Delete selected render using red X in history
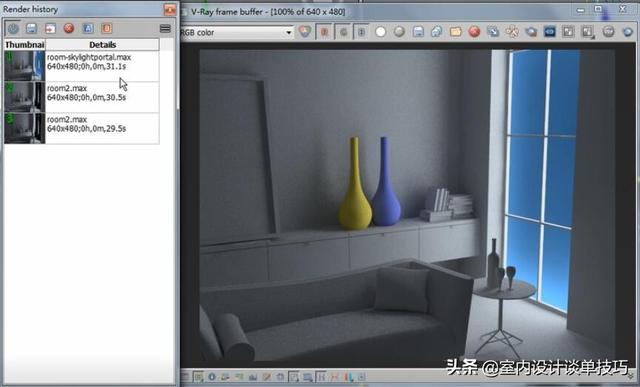Image resolution: width=640 pixels, height=387 pixels. pos(69,28)
